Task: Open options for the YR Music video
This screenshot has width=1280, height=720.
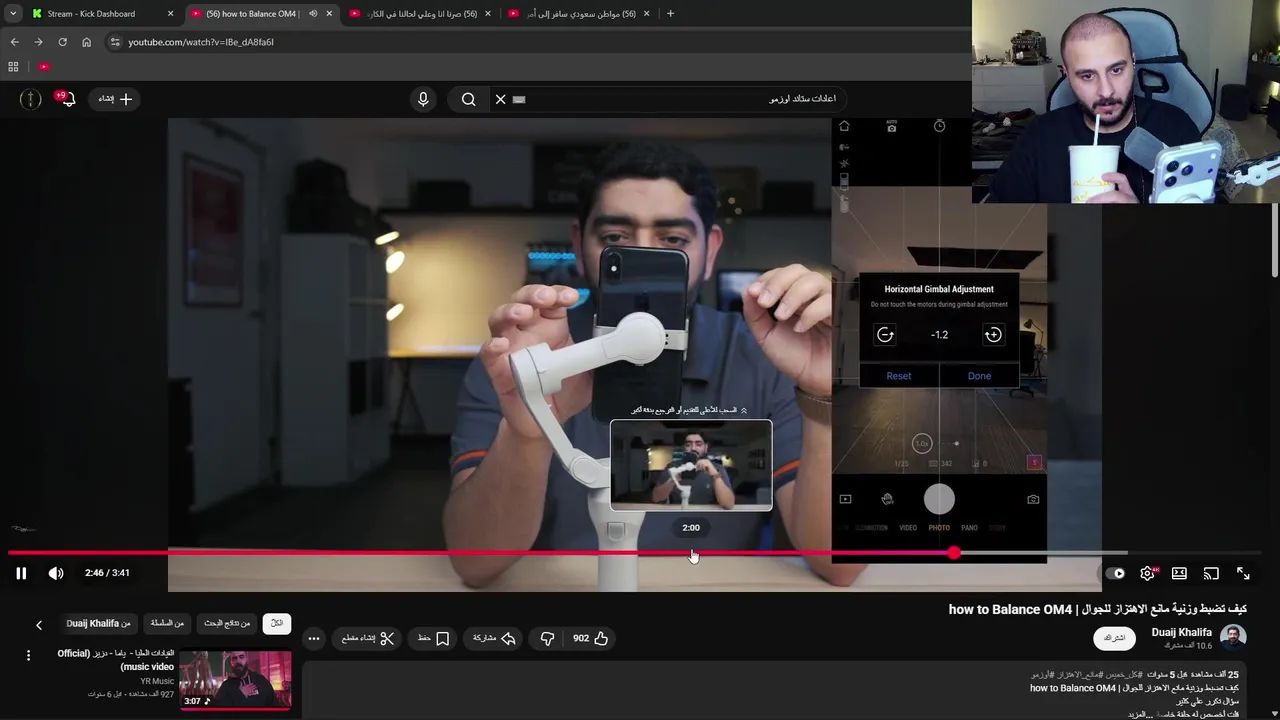Action: 28,655
